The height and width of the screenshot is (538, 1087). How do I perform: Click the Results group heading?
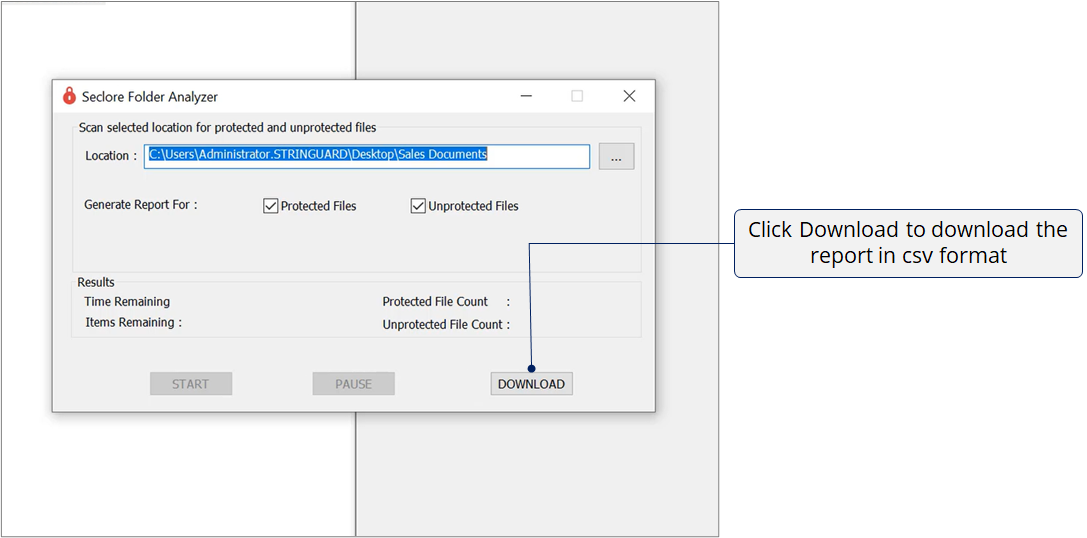(x=96, y=283)
